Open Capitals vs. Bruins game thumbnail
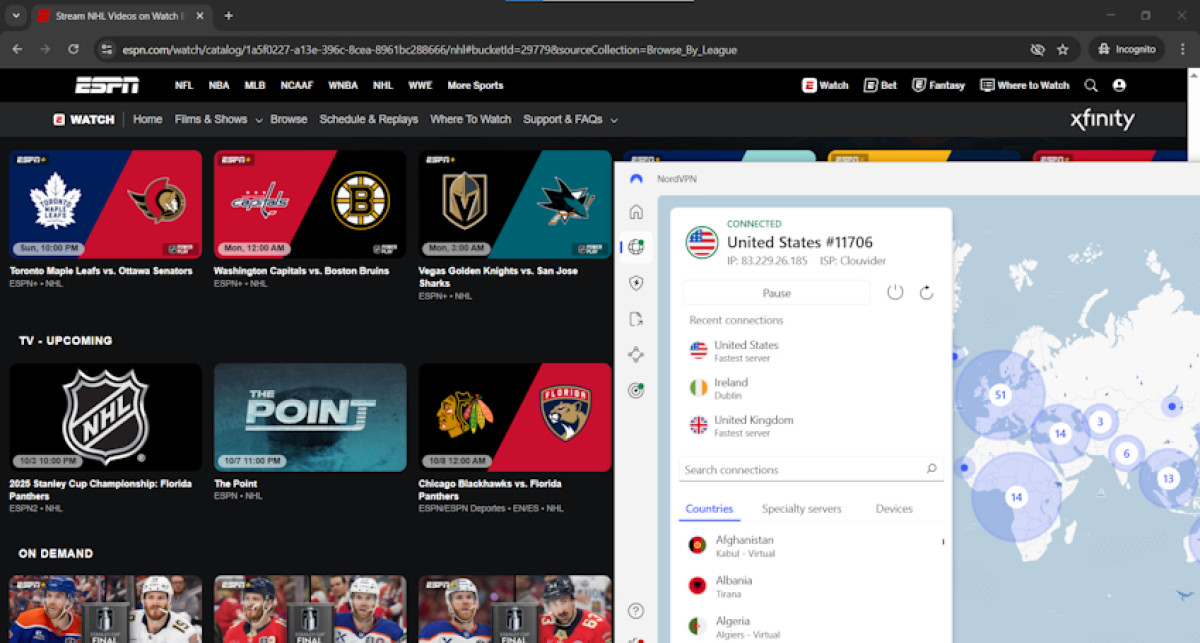 (310, 204)
